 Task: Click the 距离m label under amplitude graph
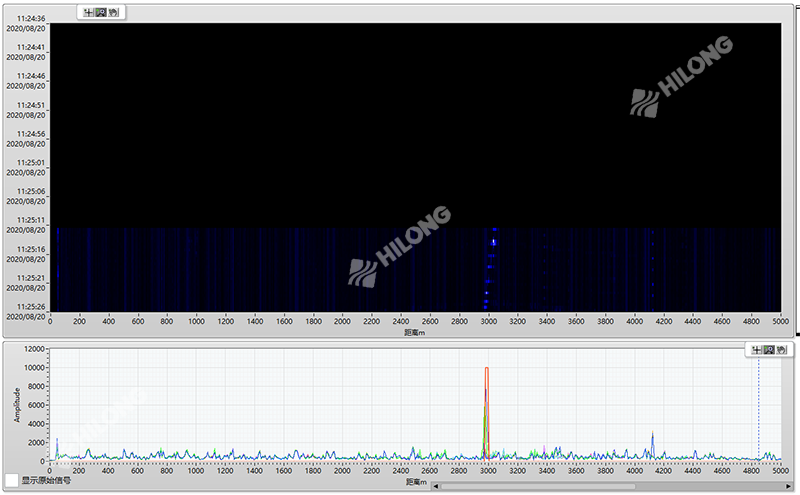416,482
